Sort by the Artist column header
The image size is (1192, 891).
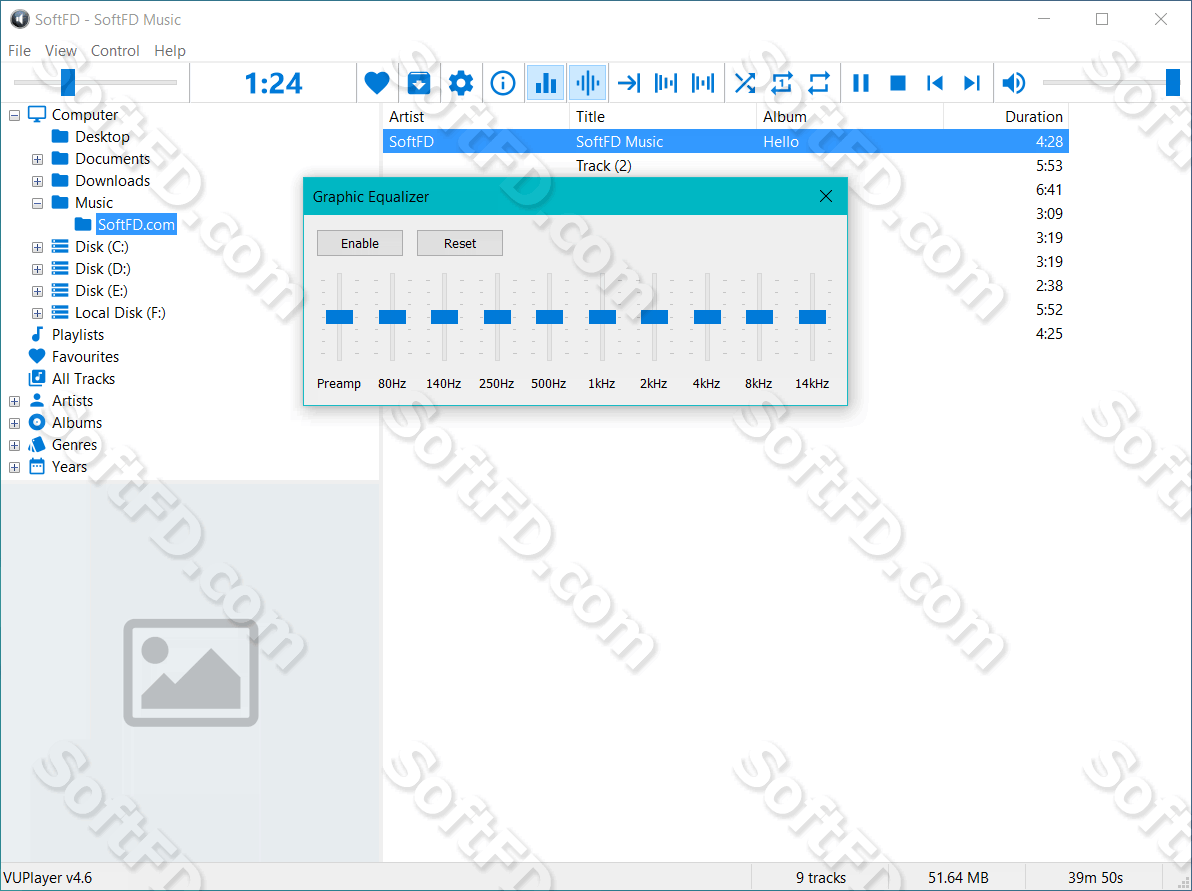[x=475, y=116]
